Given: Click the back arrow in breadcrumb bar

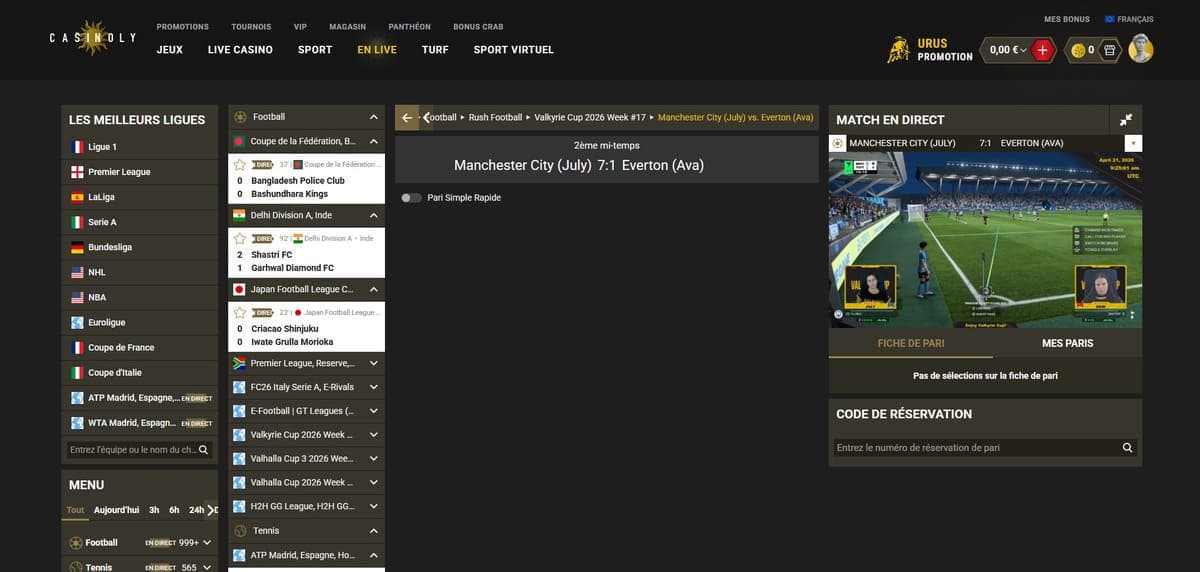Looking at the screenshot, I should point(407,117).
